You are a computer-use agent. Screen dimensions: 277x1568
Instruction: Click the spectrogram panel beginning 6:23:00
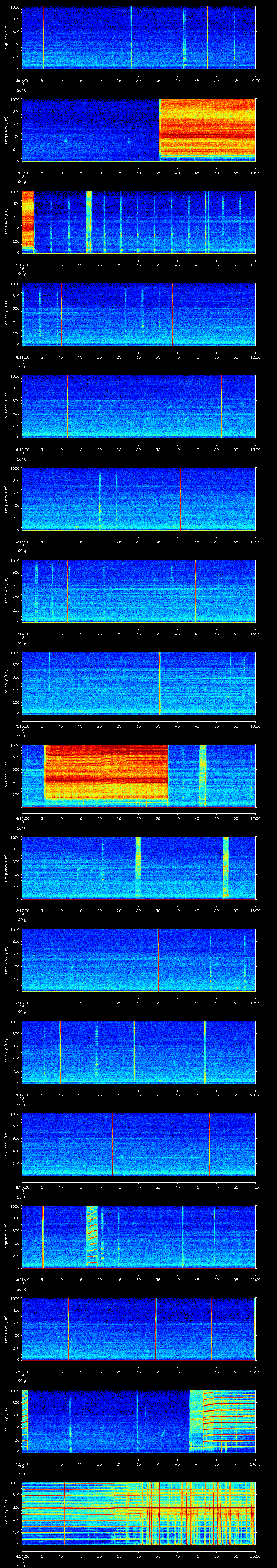pos(138,1421)
